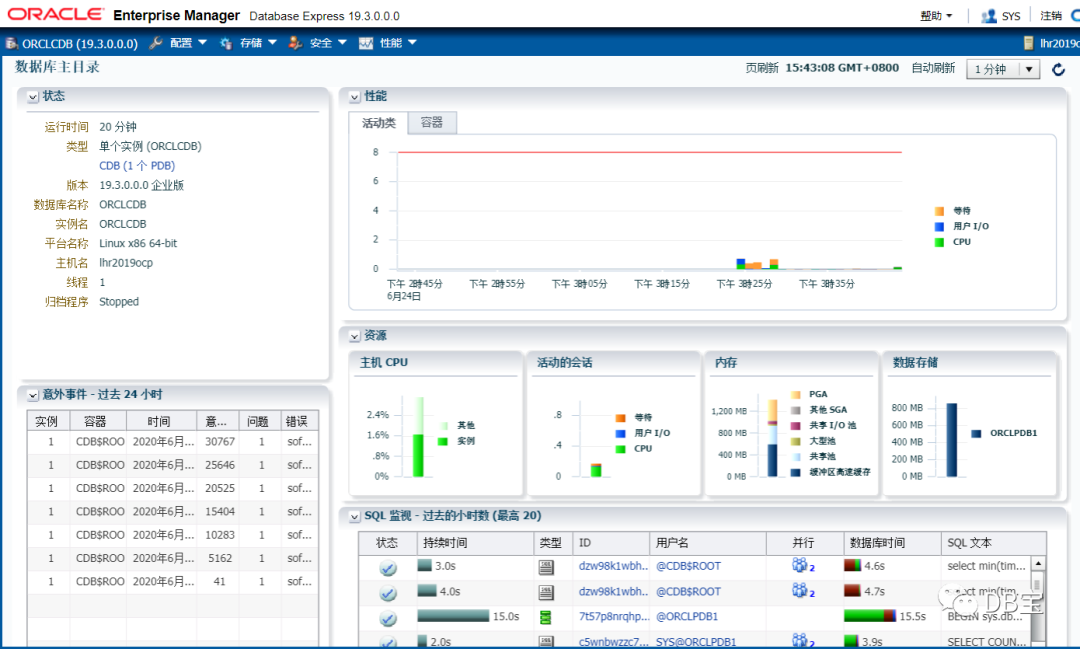The width and height of the screenshot is (1080, 649).
Task: Select incident row with ID 30767
Action: point(173,442)
